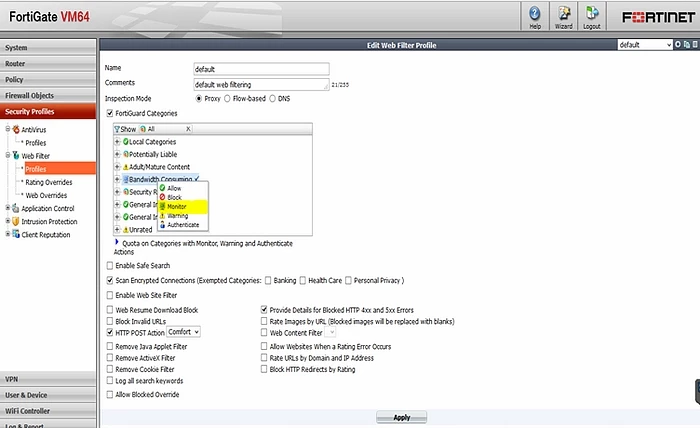Click the warning icon beside Unrated

(126, 229)
